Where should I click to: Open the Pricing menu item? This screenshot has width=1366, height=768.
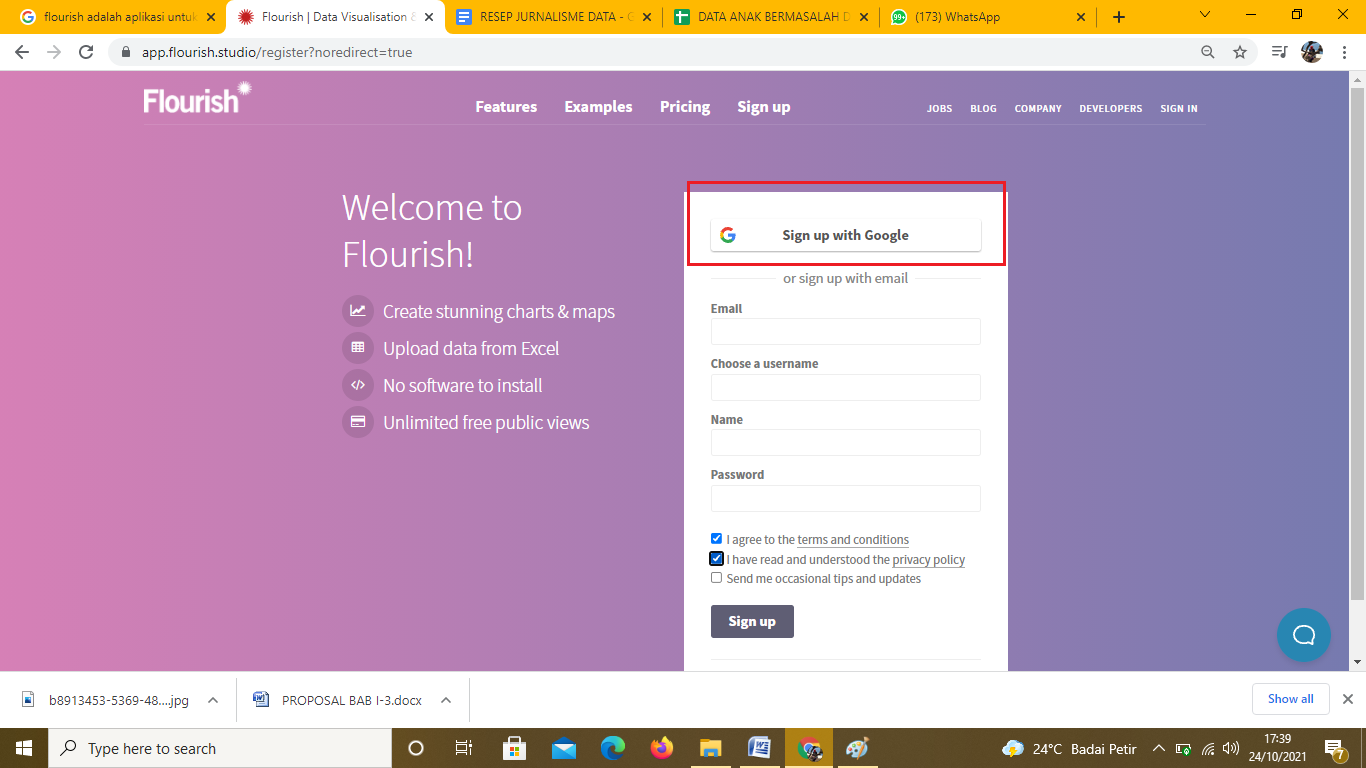(x=685, y=107)
